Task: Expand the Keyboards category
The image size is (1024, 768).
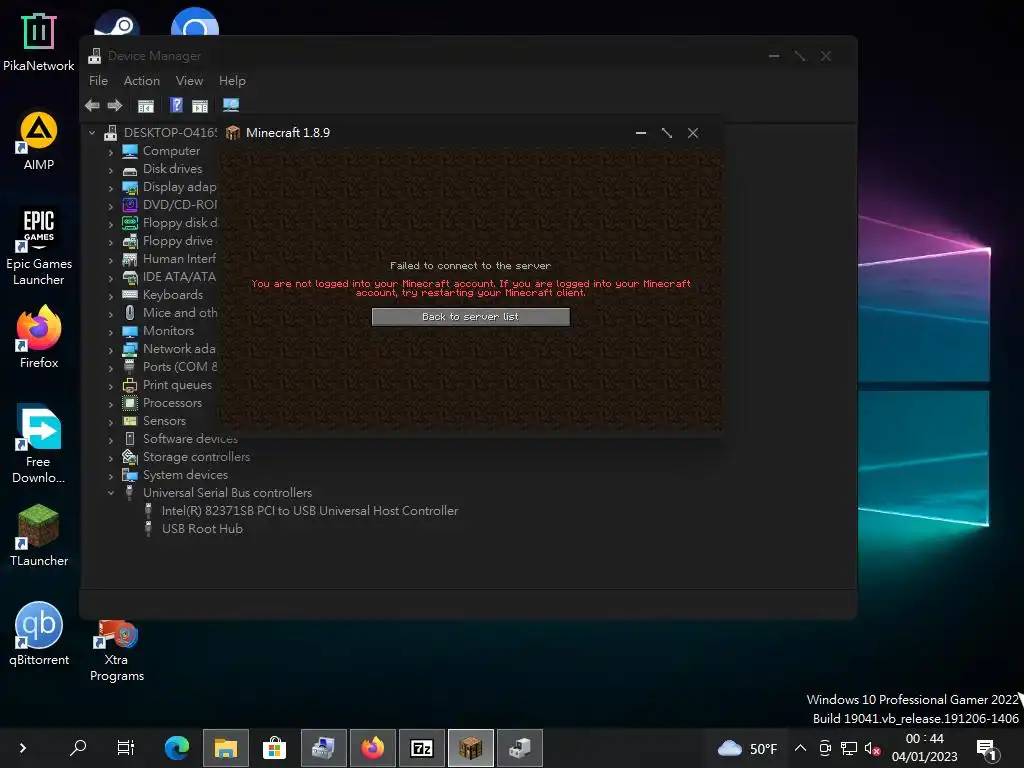Action: 110,296
